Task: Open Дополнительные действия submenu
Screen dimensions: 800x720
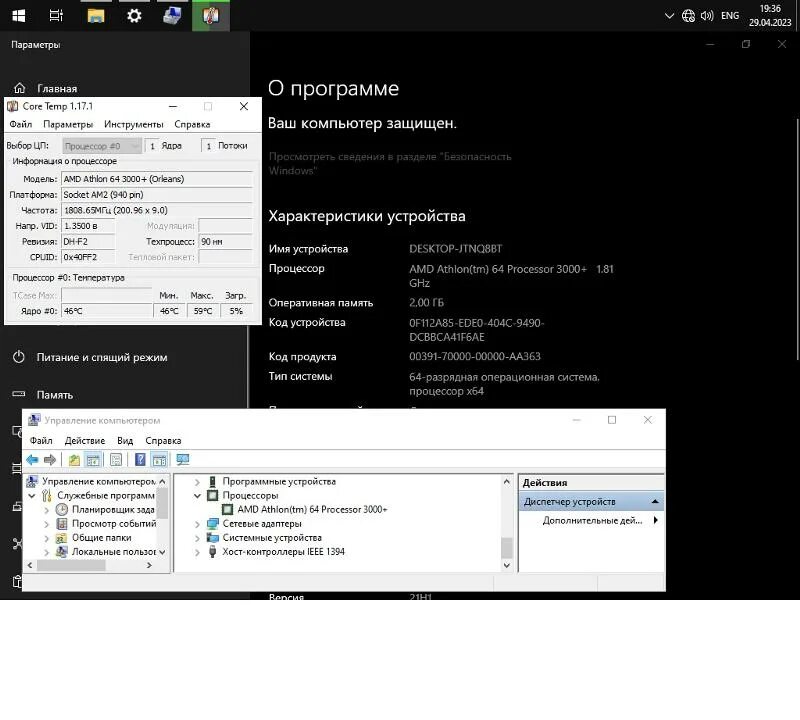Action: [x=601, y=520]
